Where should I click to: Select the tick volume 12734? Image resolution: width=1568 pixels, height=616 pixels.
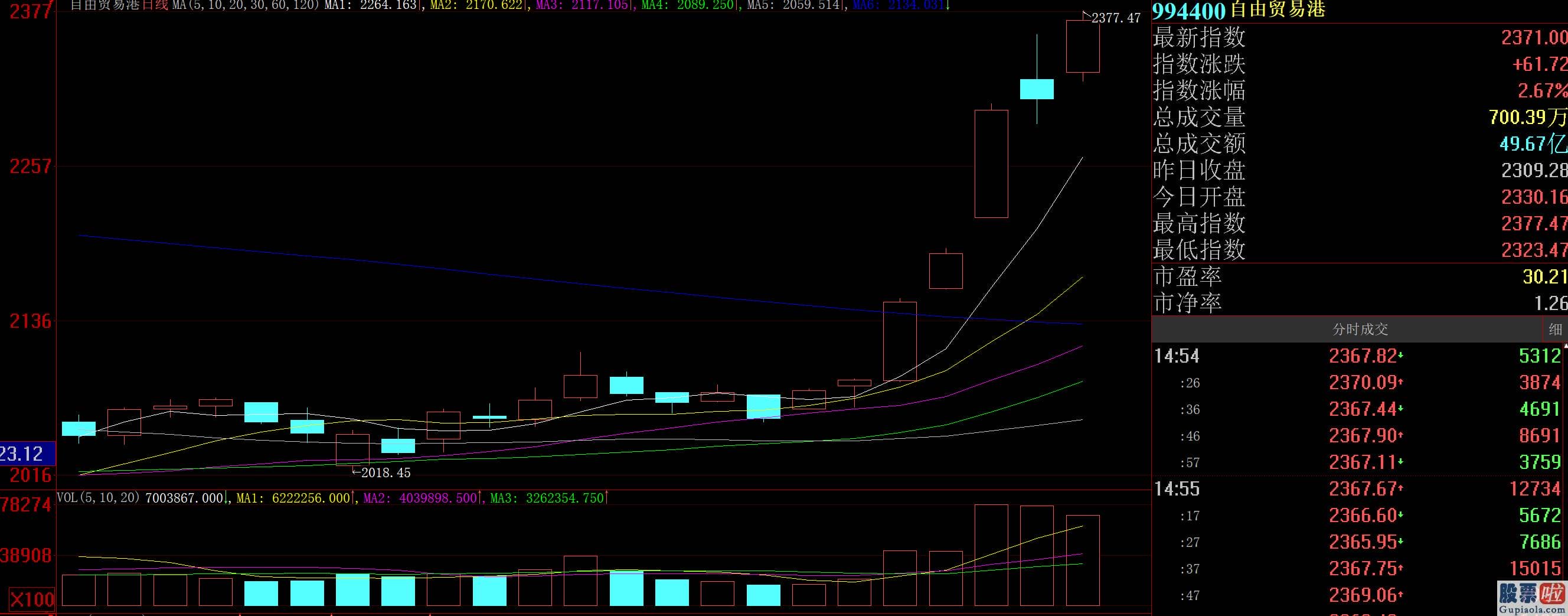(x=1535, y=489)
